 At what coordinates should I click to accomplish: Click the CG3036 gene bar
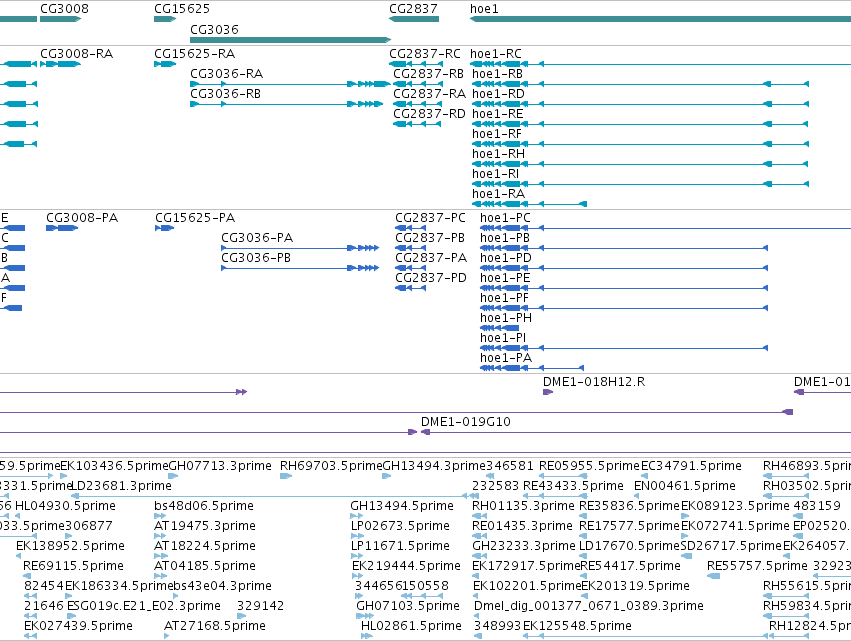coord(290,40)
